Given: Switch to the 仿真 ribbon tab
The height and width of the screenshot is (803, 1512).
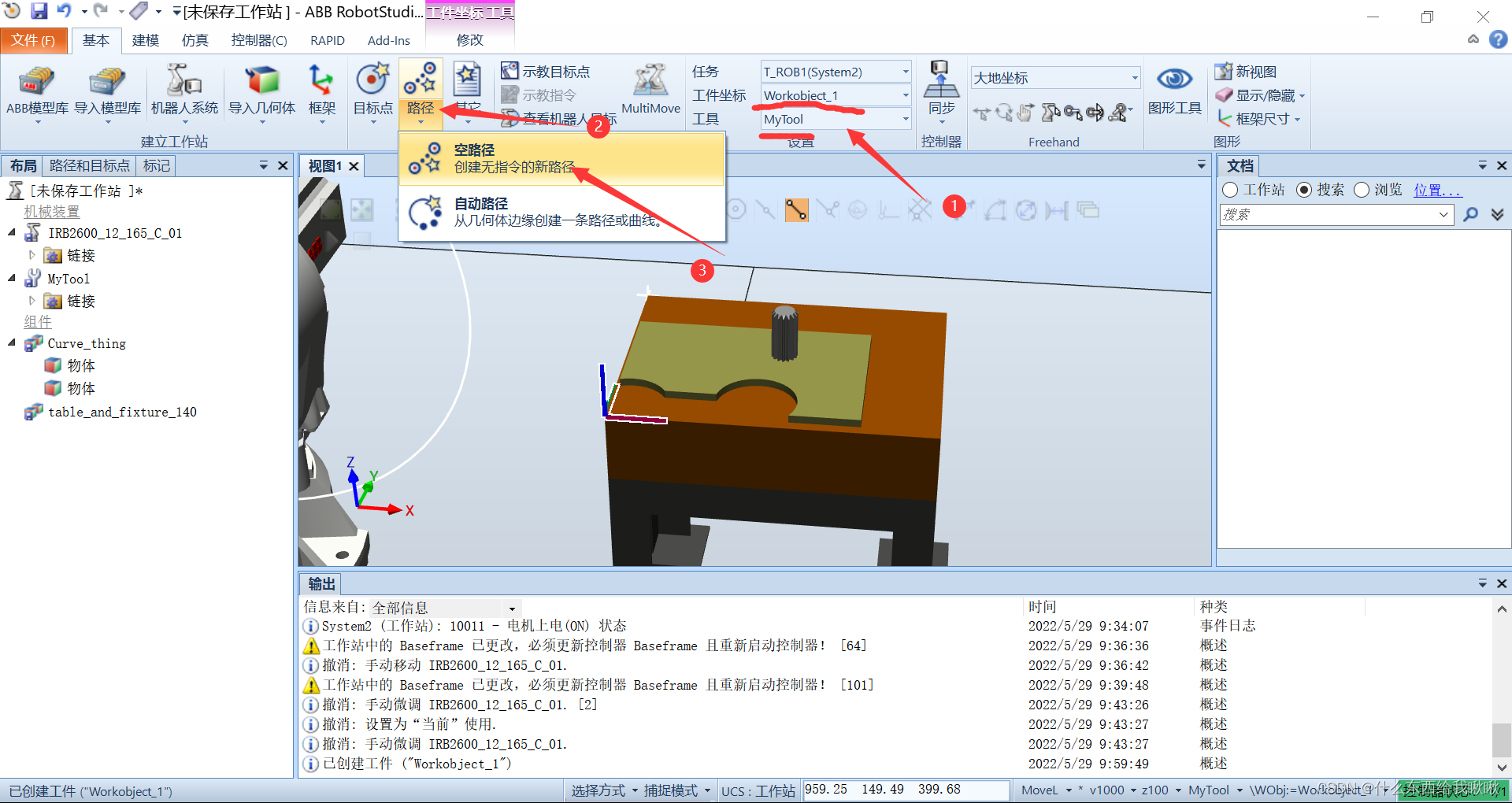Looking at the screenshot, I should tap(195, 40).
